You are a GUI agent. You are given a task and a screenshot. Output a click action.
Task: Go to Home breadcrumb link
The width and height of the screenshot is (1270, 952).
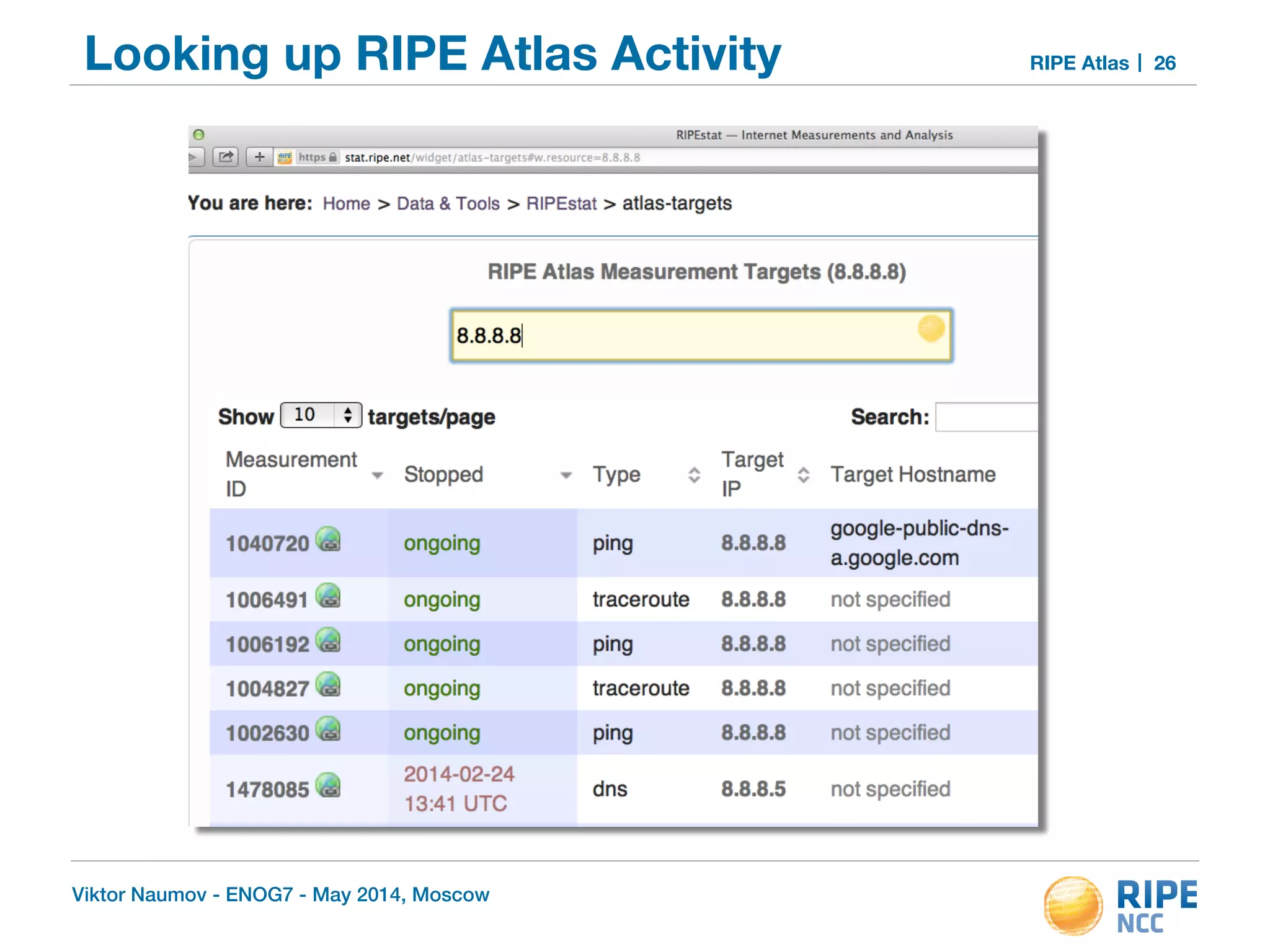346,203
